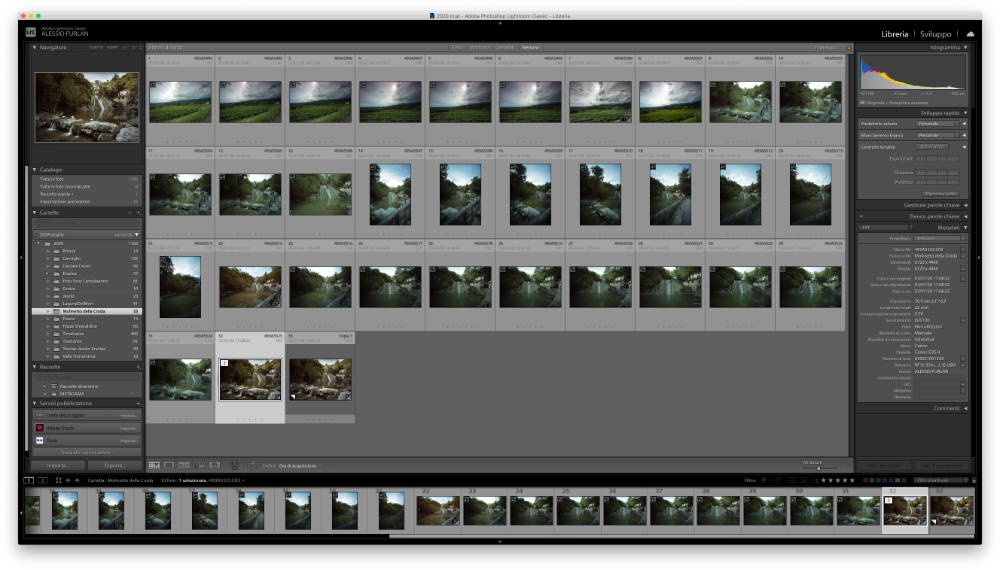1000x570 pixels.
Task: Click the Importa button
Action: 58,465
